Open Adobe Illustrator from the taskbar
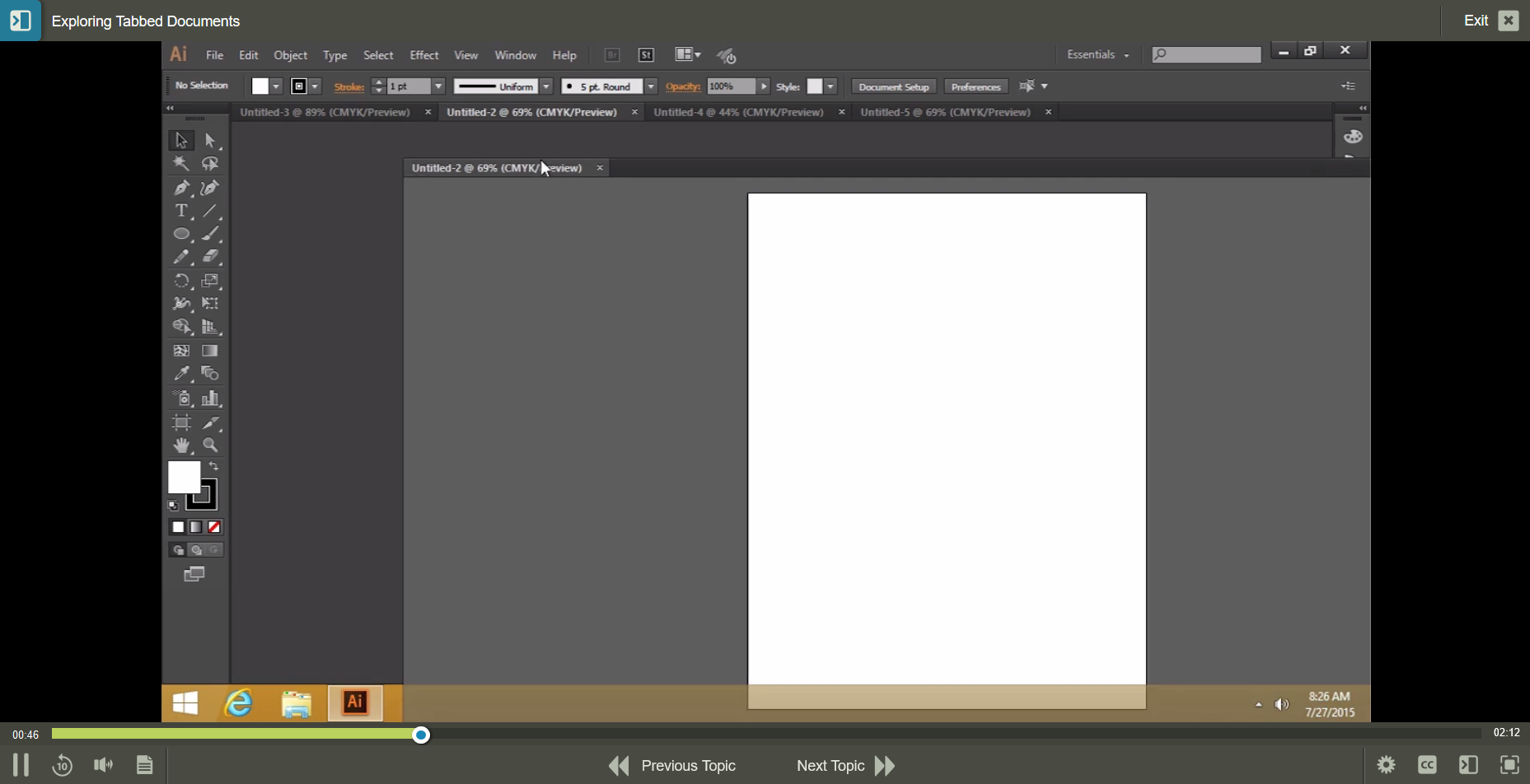This screenshot has width=1530, height=784. (x=355, y=703)
